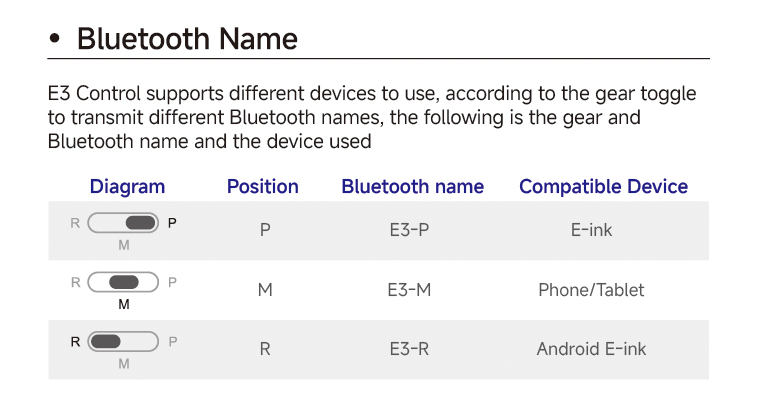Click the E3-P Bluetooth name cell
The width and height of the screenshot is (758, 410).
409,229
